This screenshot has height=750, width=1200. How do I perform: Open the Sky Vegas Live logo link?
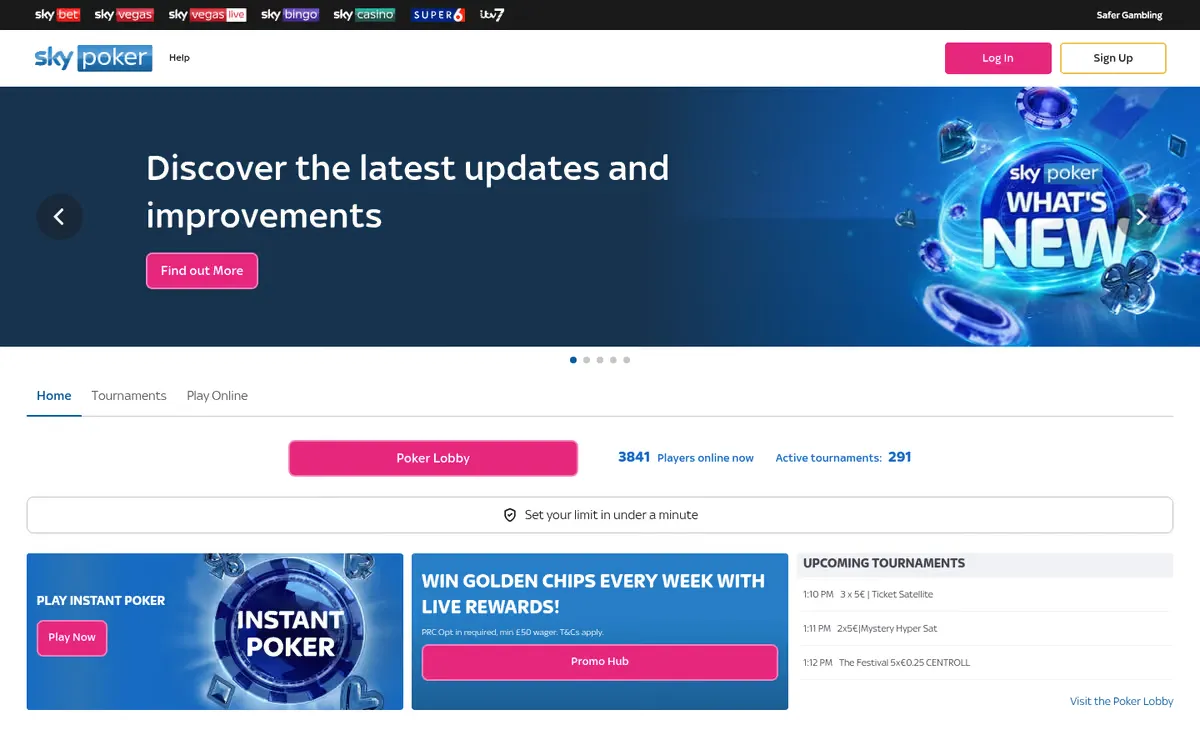click(207, 15)
